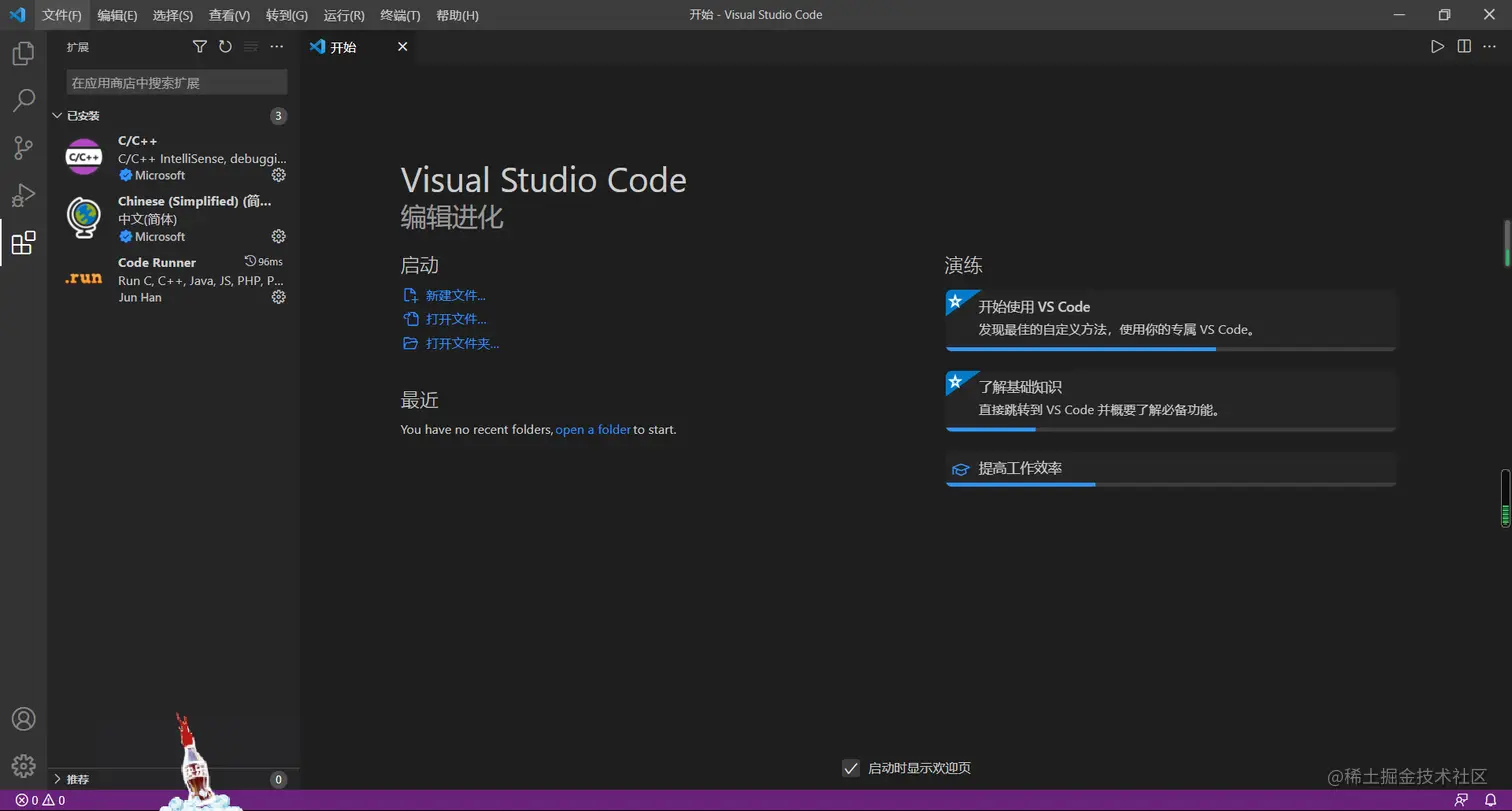
Task: Open the 转到(G) menu
Action: (x=287, y=15)
